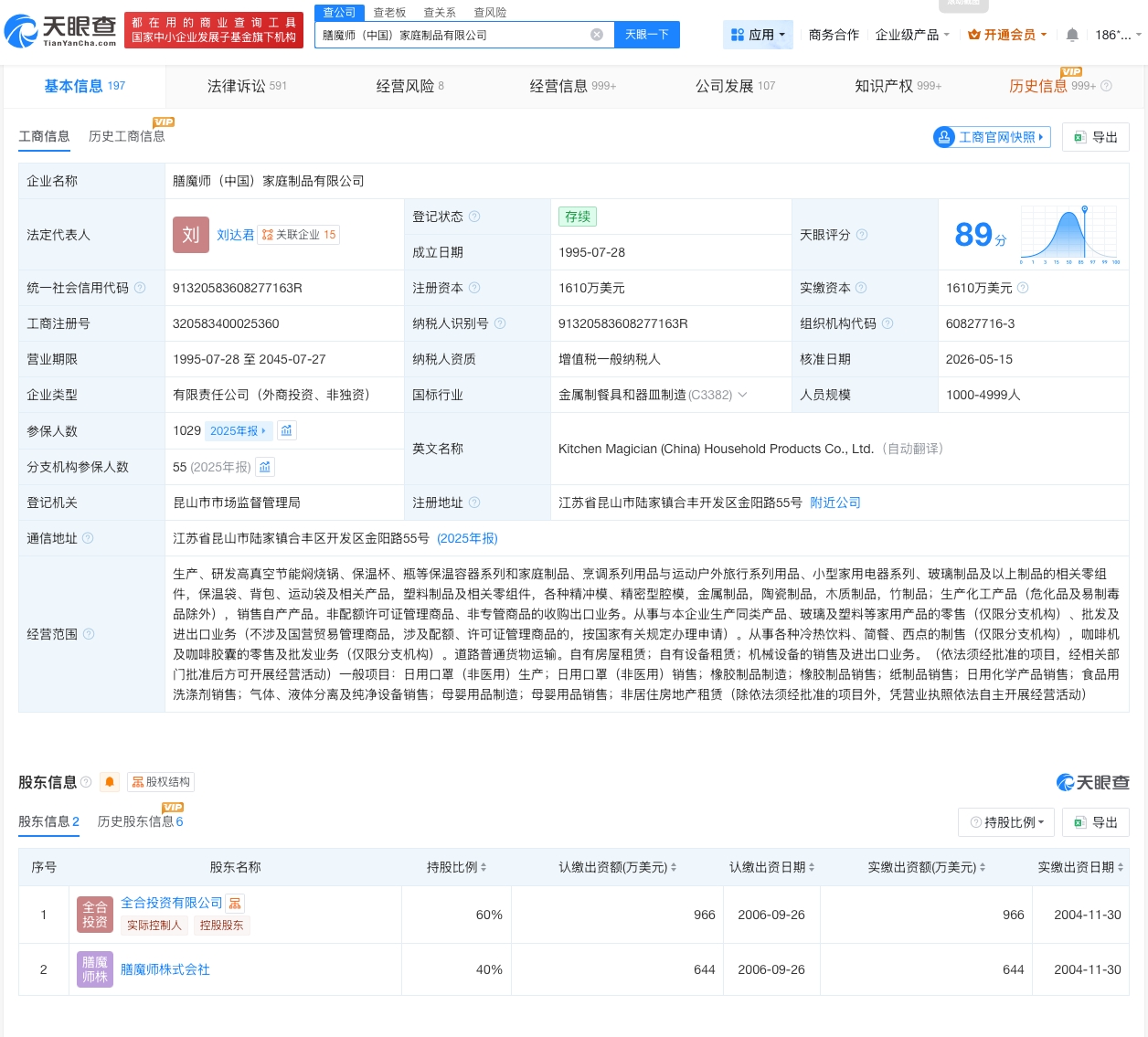The width and height of the screenshot is (1148, 1037).
Task: Open the 应用 dropdown menu
Action: click(759, 35)
